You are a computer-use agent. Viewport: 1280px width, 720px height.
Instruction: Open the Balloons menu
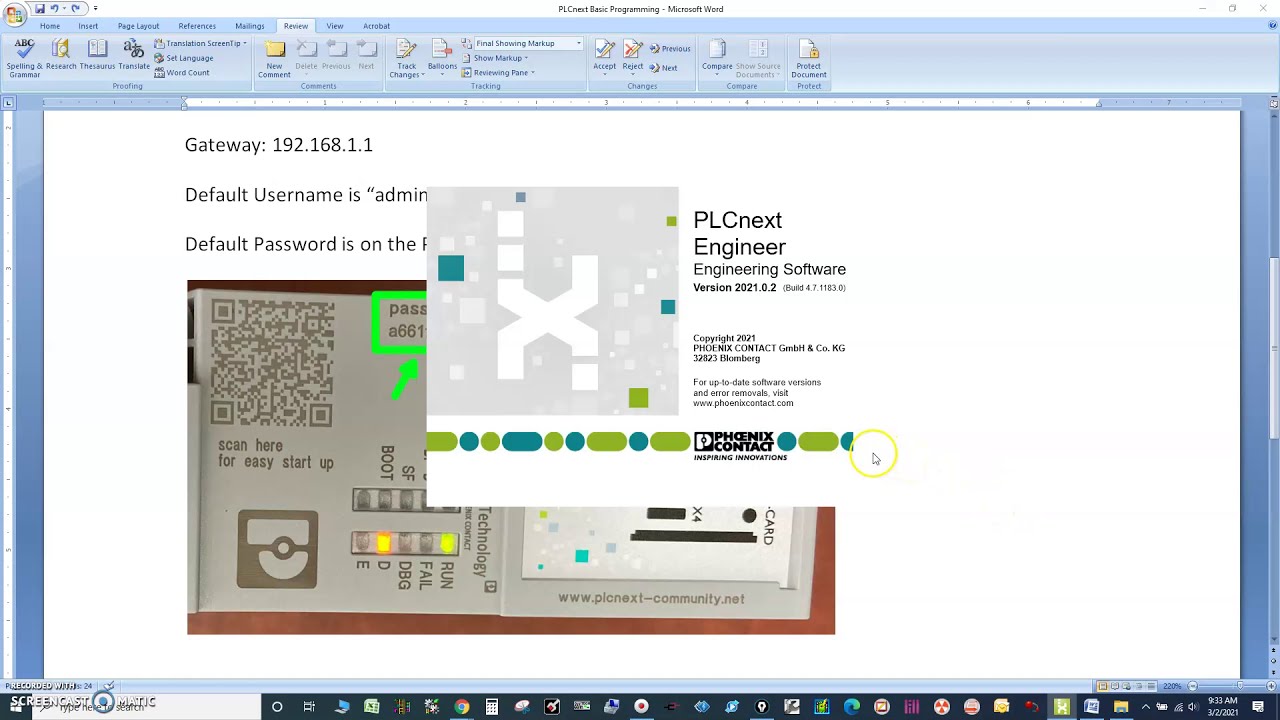coord(442,59)
